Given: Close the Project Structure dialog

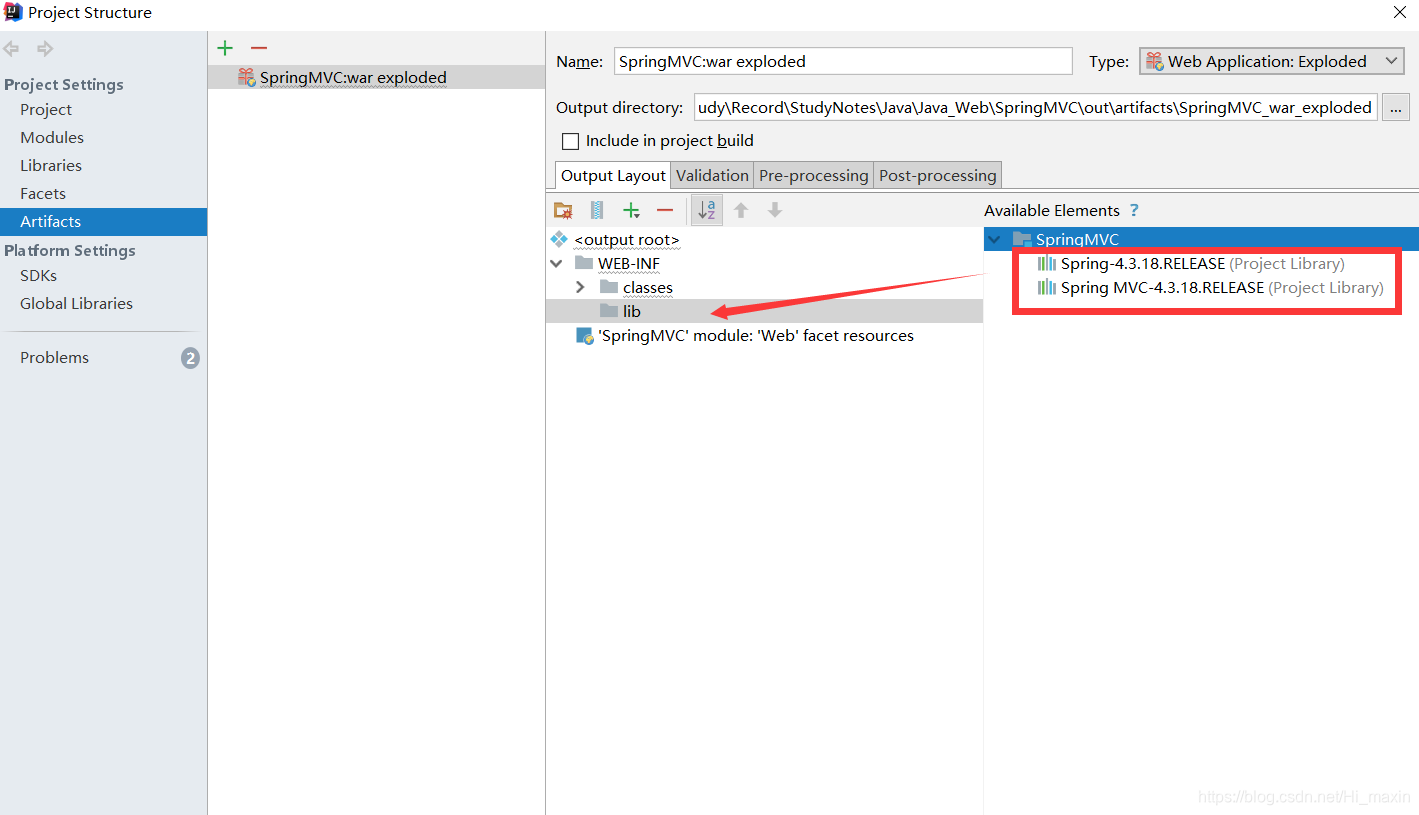Looking at the screenshot, I should pos(1400,13).
